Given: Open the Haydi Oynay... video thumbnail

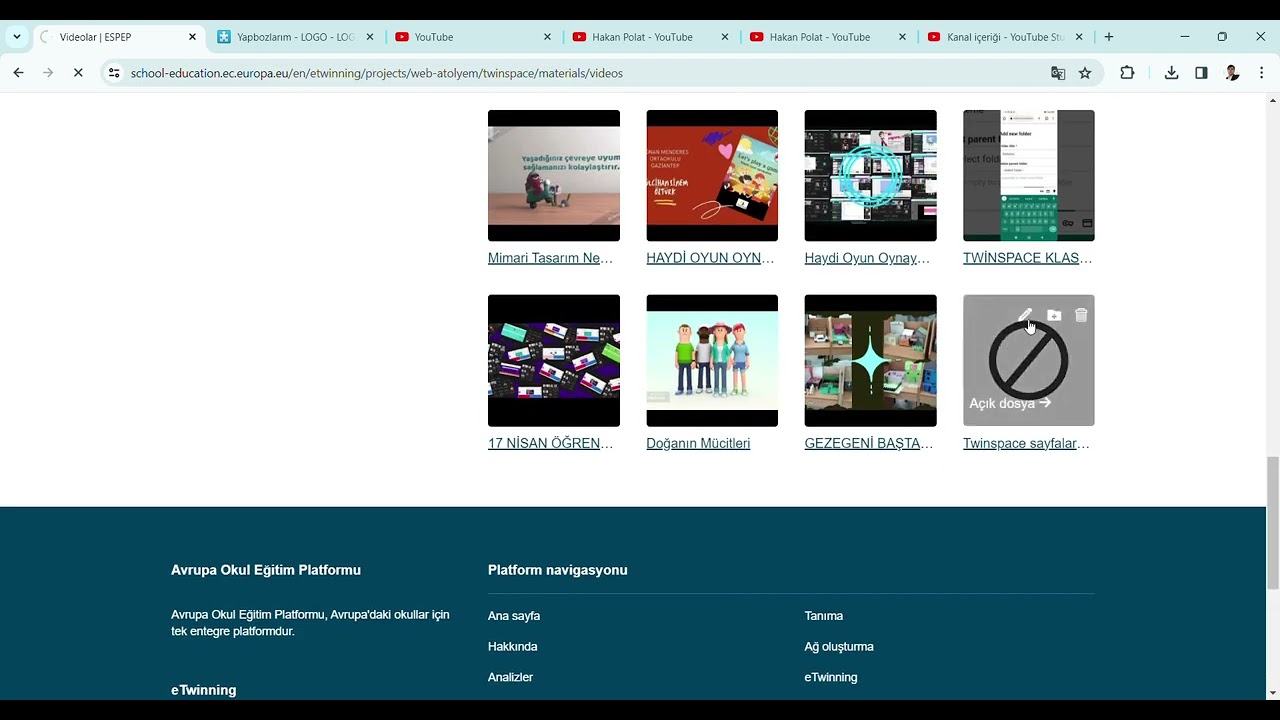Looking at the screenshot, I should [x=870, y=175].
